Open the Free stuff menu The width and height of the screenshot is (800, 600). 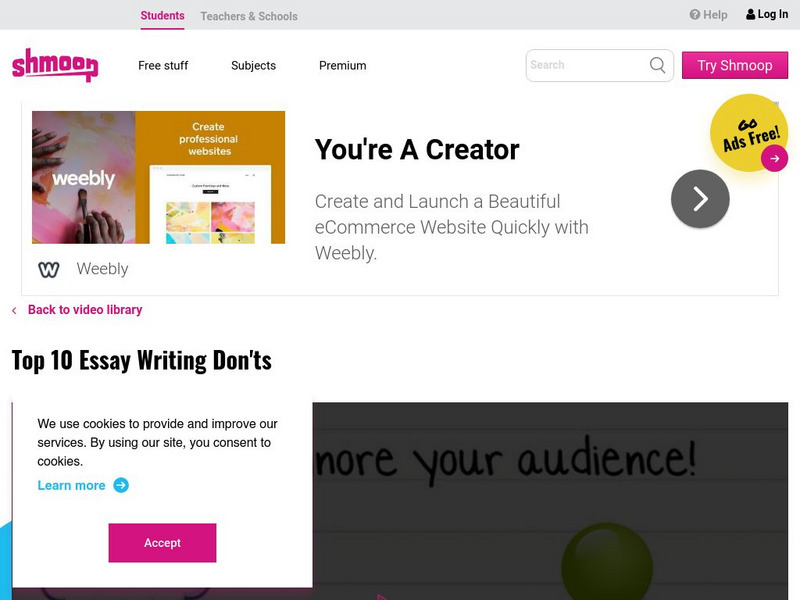(163, 65)
